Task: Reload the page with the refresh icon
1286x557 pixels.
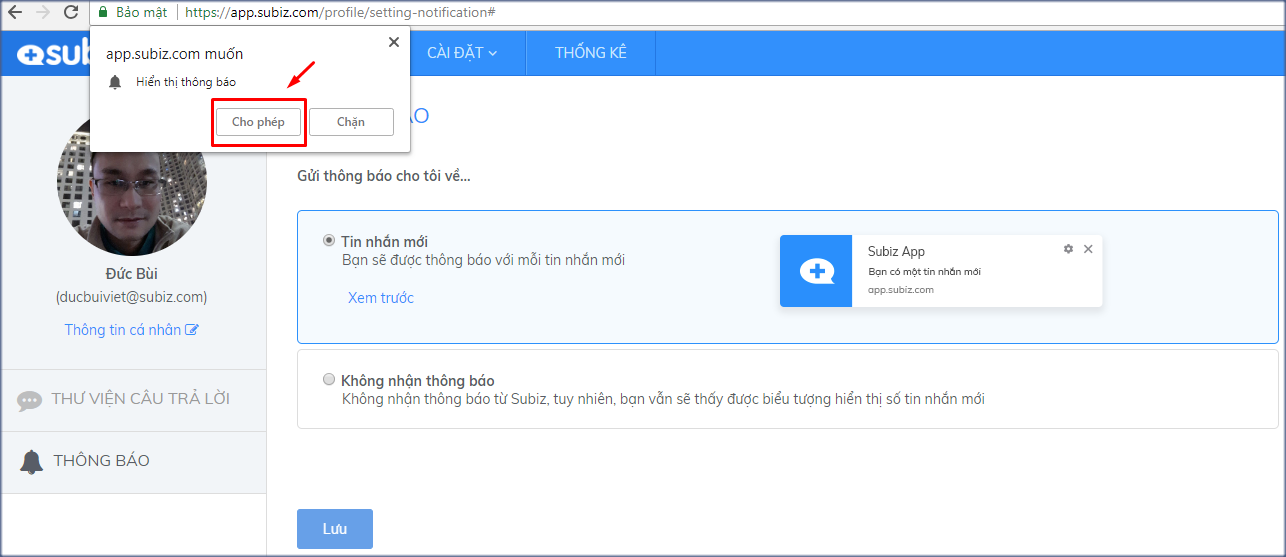Action: click(71, 13)
